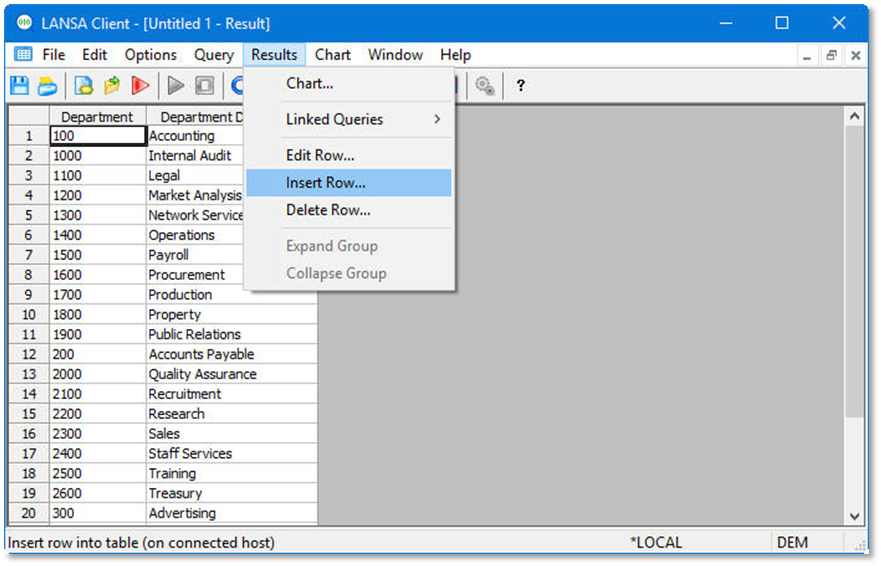Screen dimensions: 881x566
Task: Select Edit Row... in Results menu
Action: (x=349, y=155)
